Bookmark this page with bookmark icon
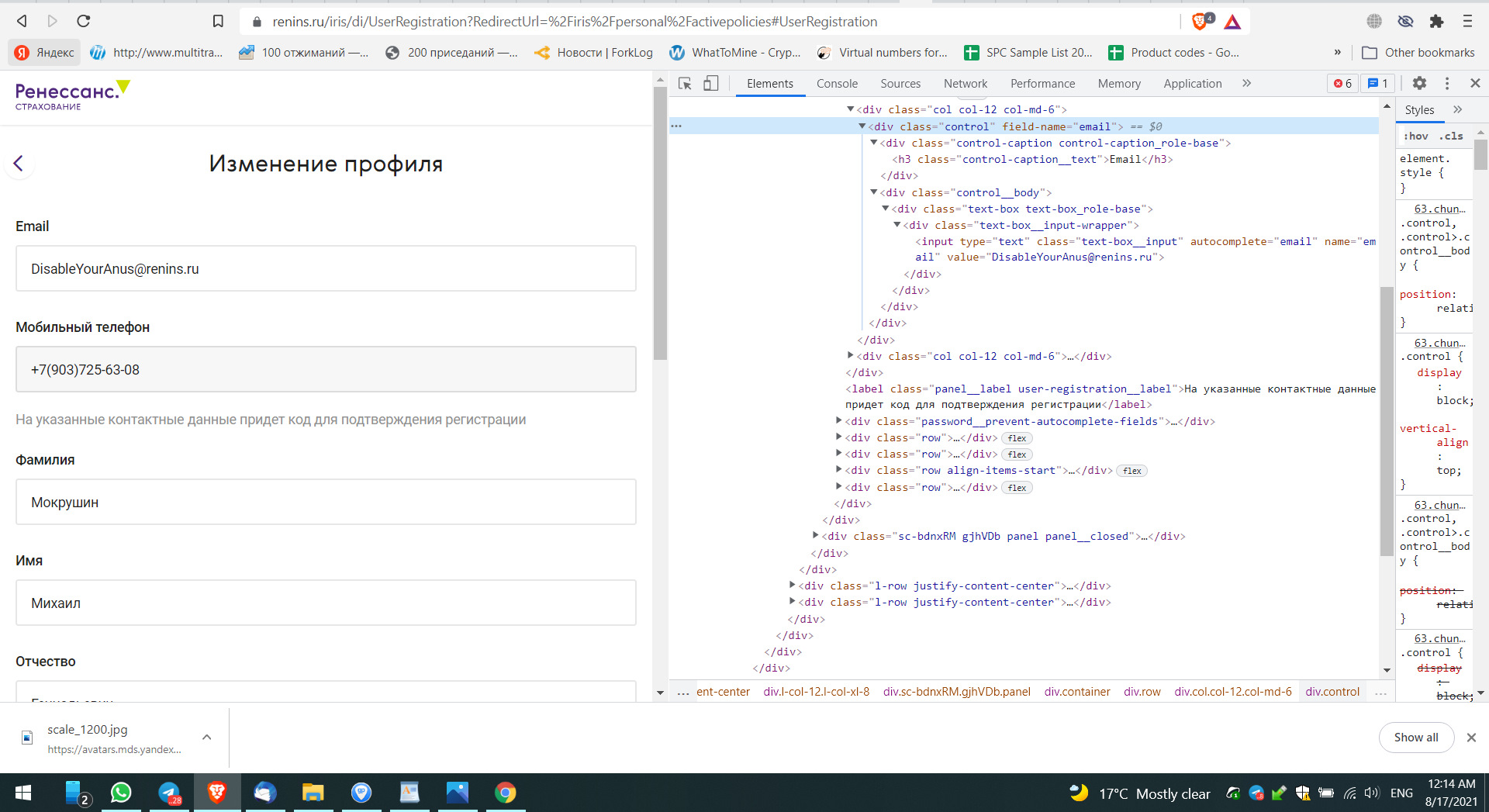1489x812 pixels. coord(218,22)
